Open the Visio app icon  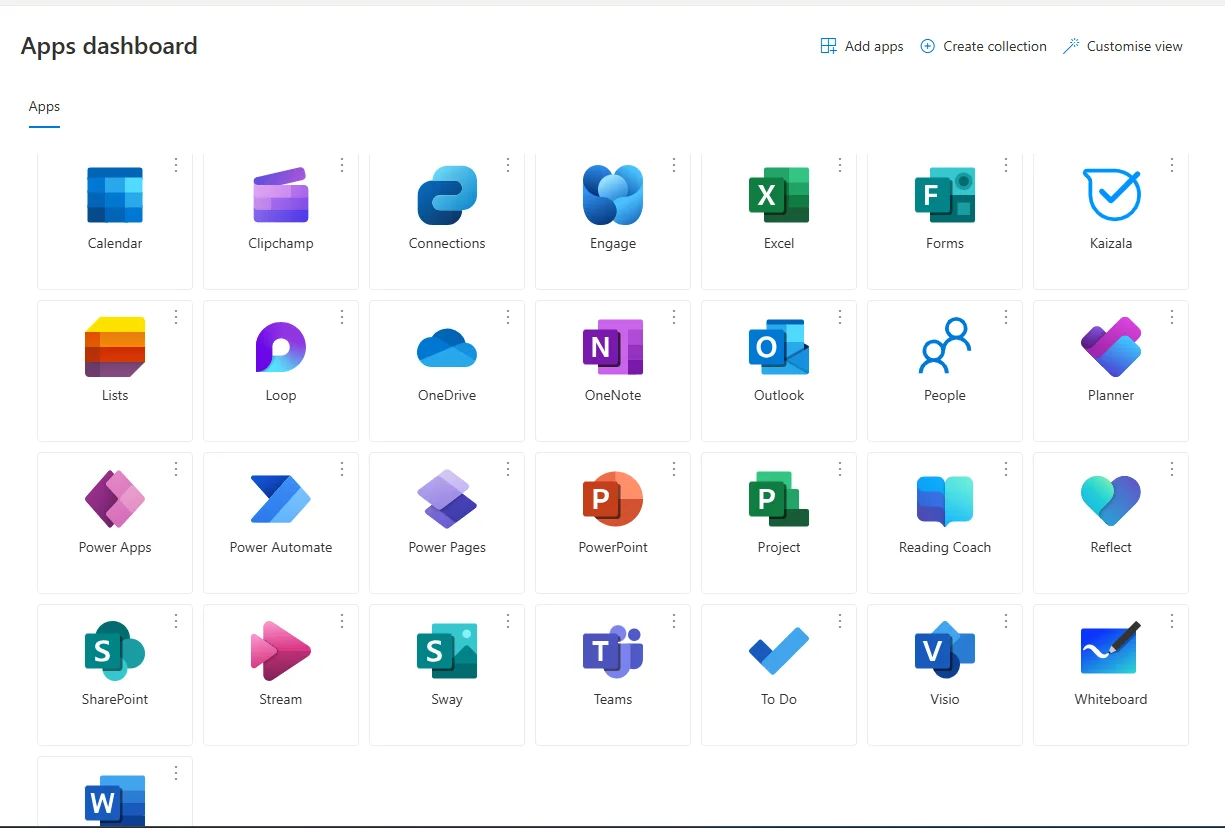(x=945, y=651)
